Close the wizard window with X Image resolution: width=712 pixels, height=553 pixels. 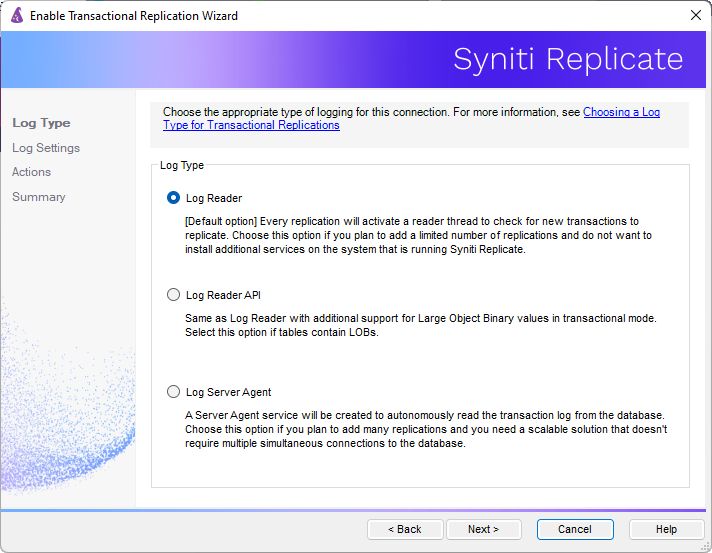pos(696,15)
